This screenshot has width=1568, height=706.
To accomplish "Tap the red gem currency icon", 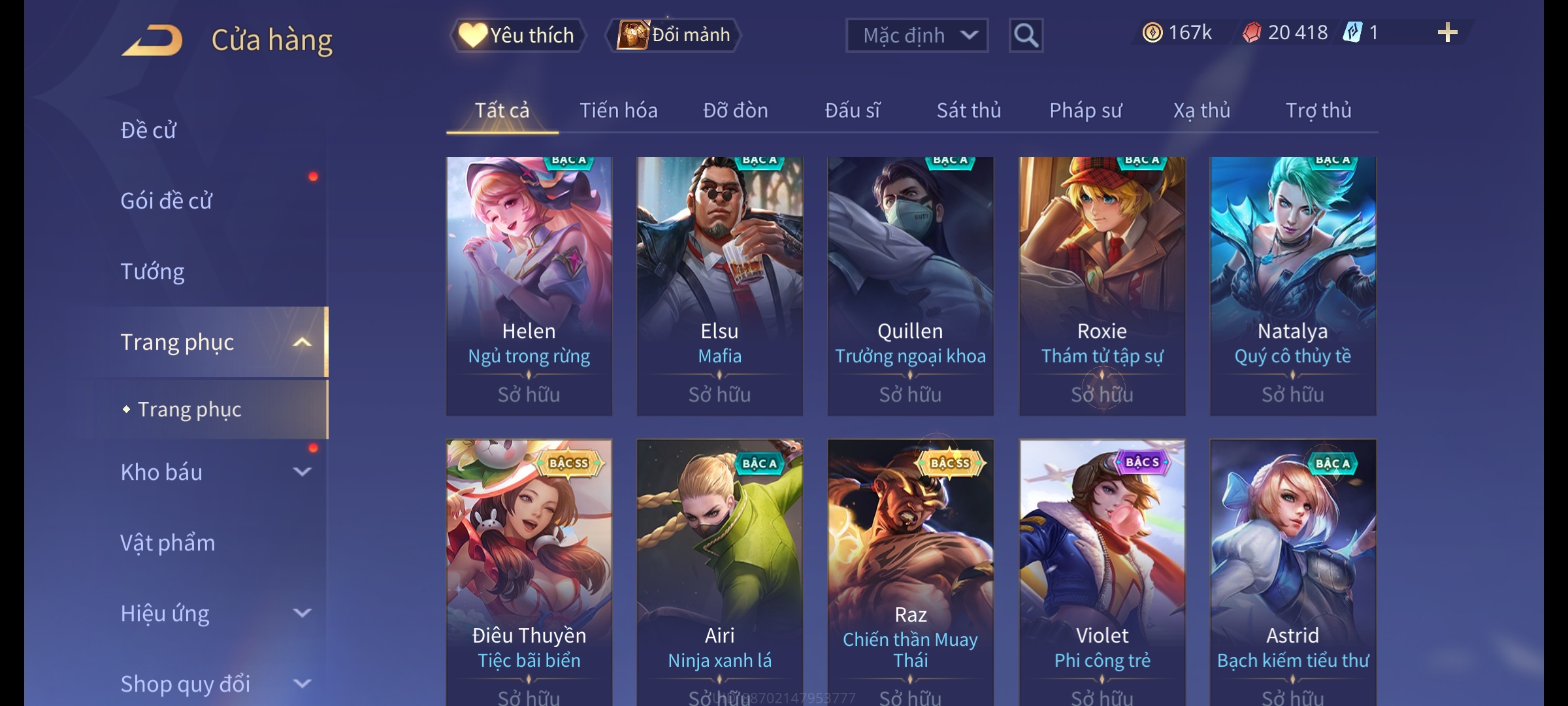I will 1252,33.
